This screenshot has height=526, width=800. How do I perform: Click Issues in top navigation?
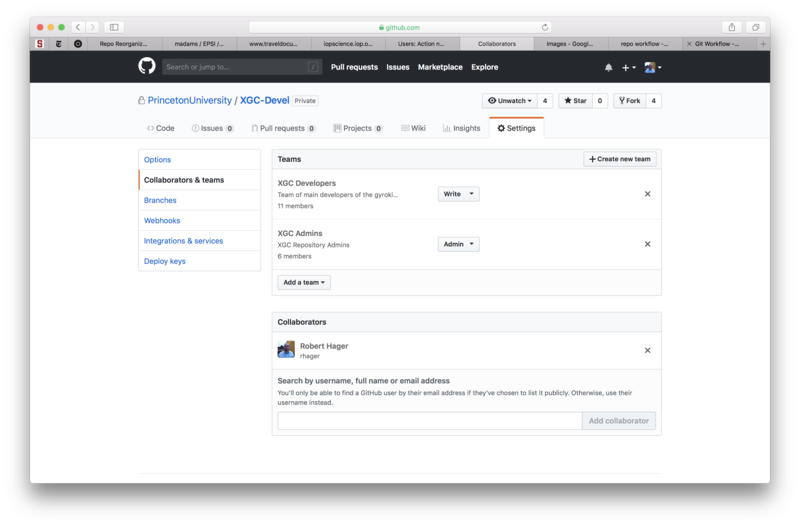397,67
